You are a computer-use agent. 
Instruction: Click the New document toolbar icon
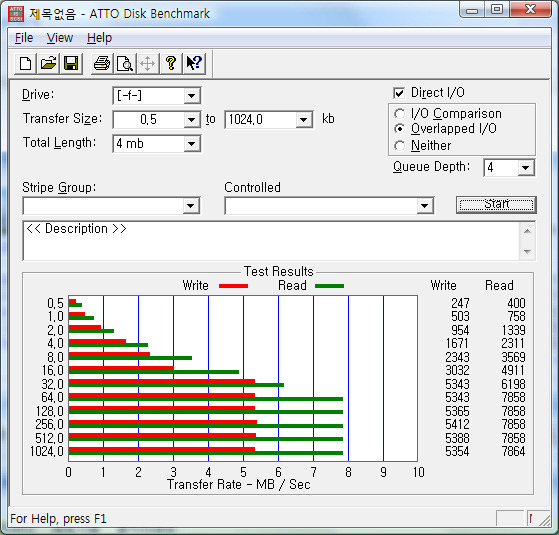[25, 64]
